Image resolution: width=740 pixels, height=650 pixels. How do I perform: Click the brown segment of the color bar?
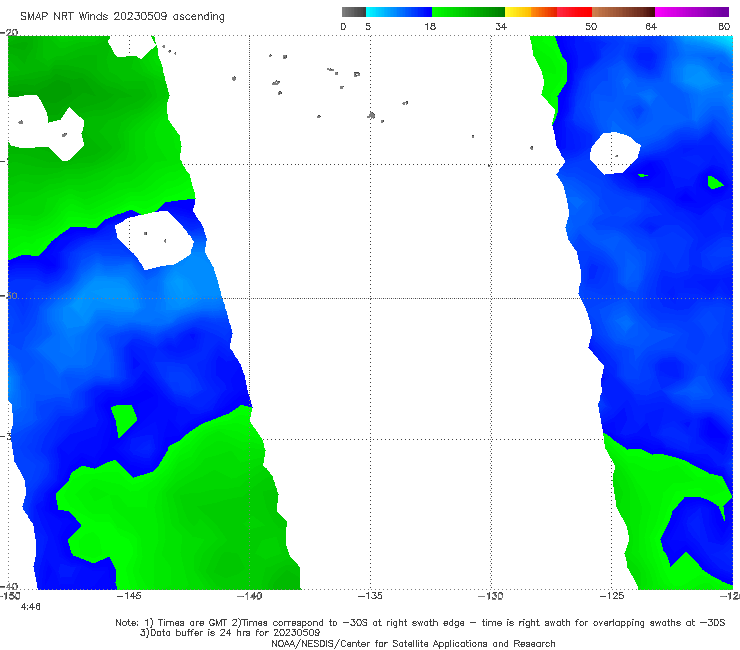tap(623, 12)
